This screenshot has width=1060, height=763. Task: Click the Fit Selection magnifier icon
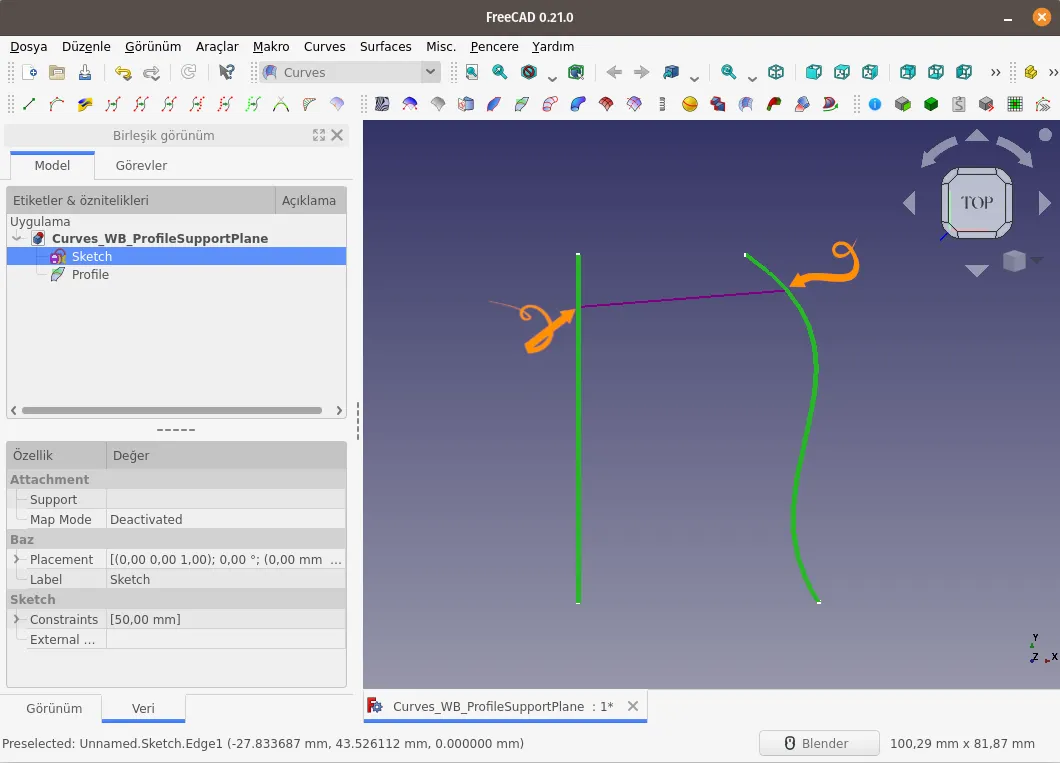(500, 72)
